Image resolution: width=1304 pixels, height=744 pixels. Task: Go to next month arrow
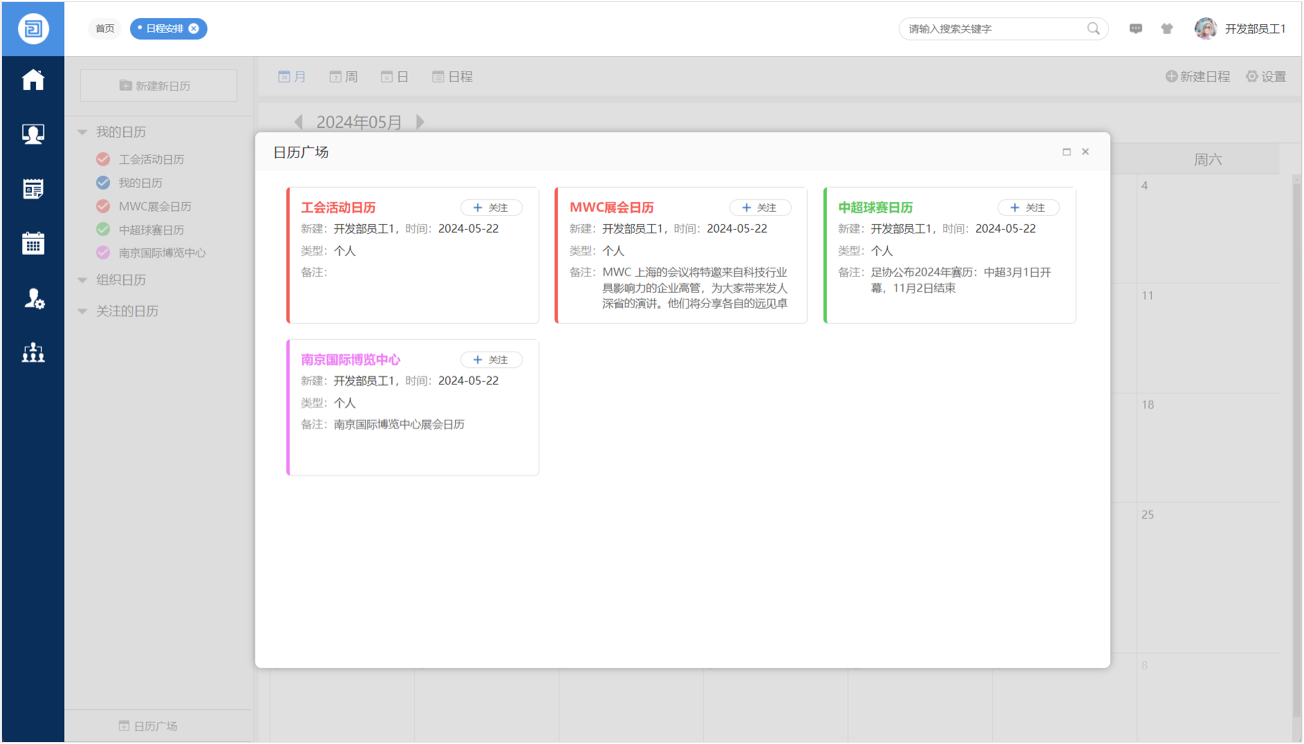[x=420, y=122]
